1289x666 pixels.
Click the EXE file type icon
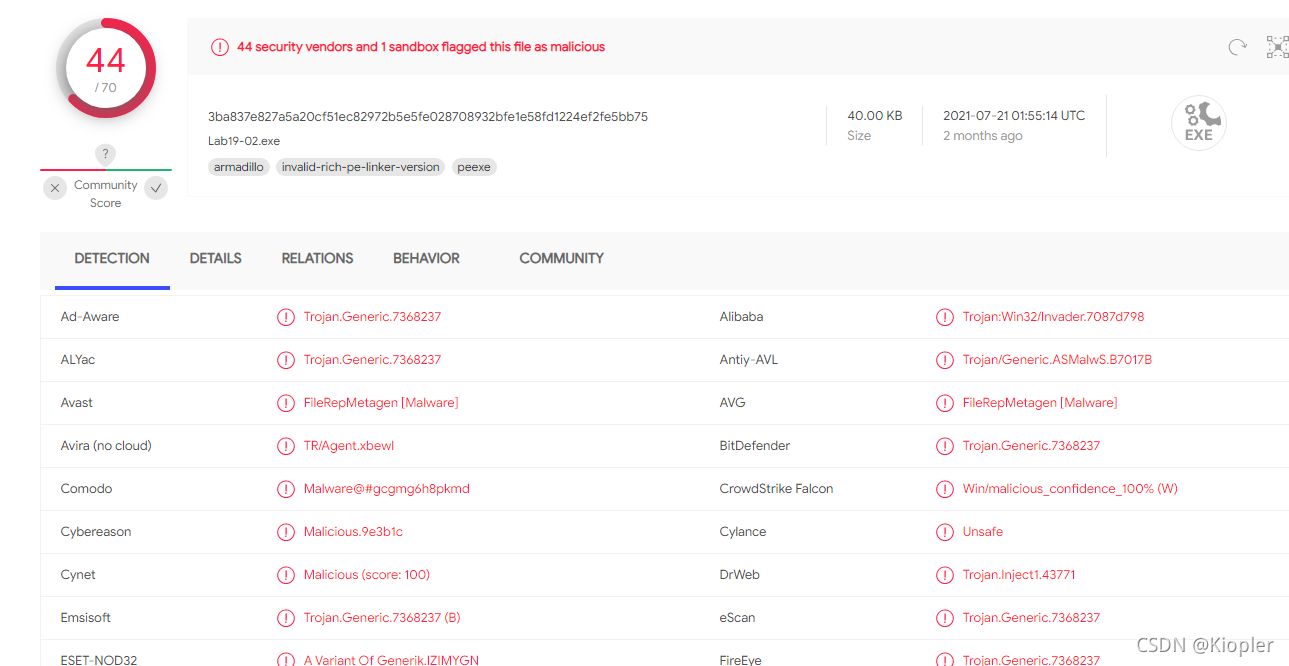tap(1198, 123)
